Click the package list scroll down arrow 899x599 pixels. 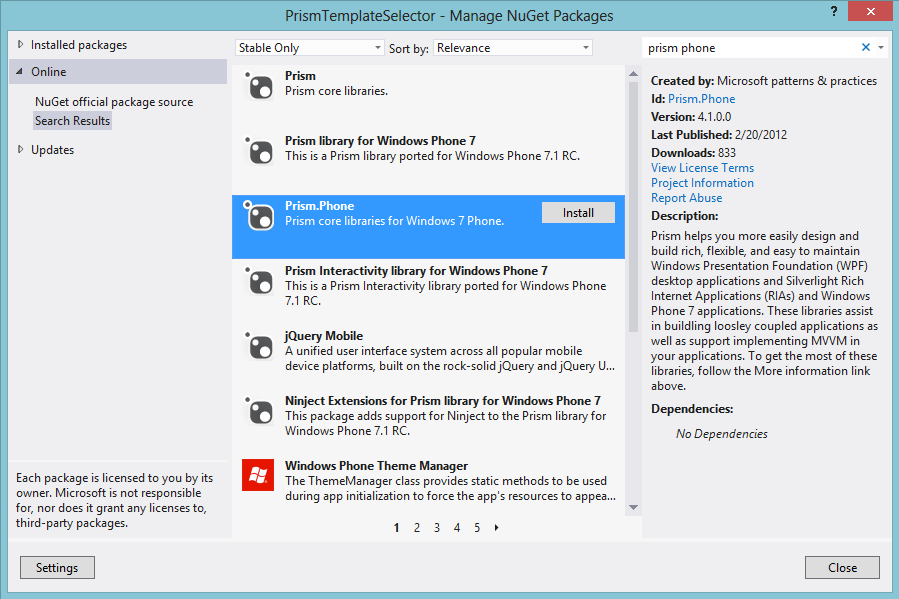coord(634,507)
